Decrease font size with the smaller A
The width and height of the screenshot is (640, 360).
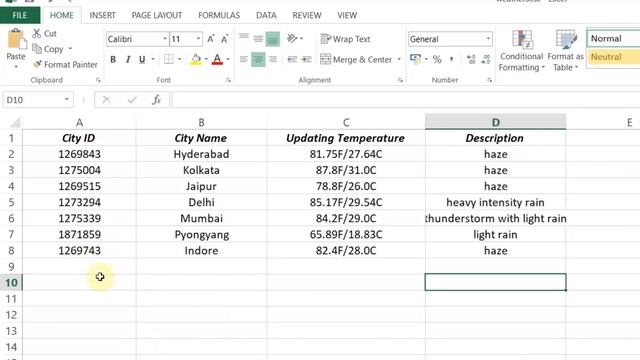tap(224, 39)
